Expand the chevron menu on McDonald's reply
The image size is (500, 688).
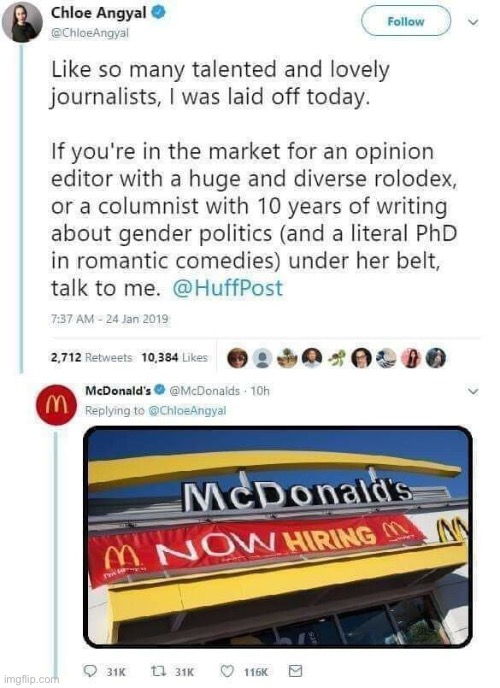(473, 391)
